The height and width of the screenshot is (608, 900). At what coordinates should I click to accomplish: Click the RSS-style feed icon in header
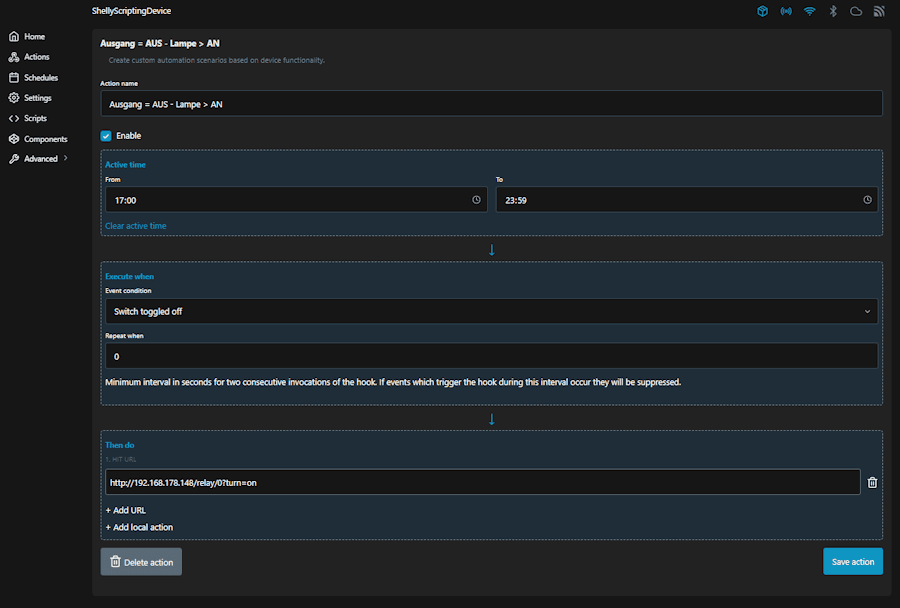click(x=879, y=12)
